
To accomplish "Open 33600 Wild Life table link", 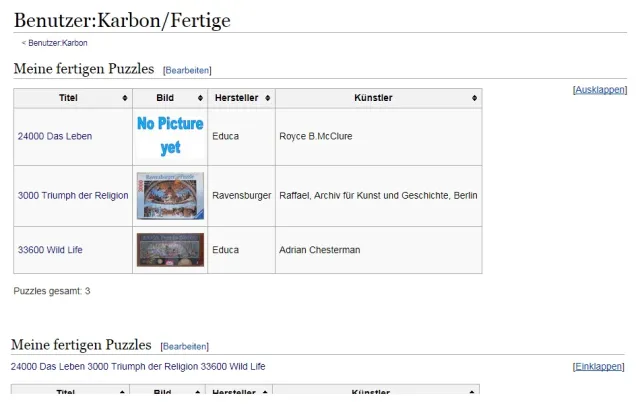I will pos(50,250).
